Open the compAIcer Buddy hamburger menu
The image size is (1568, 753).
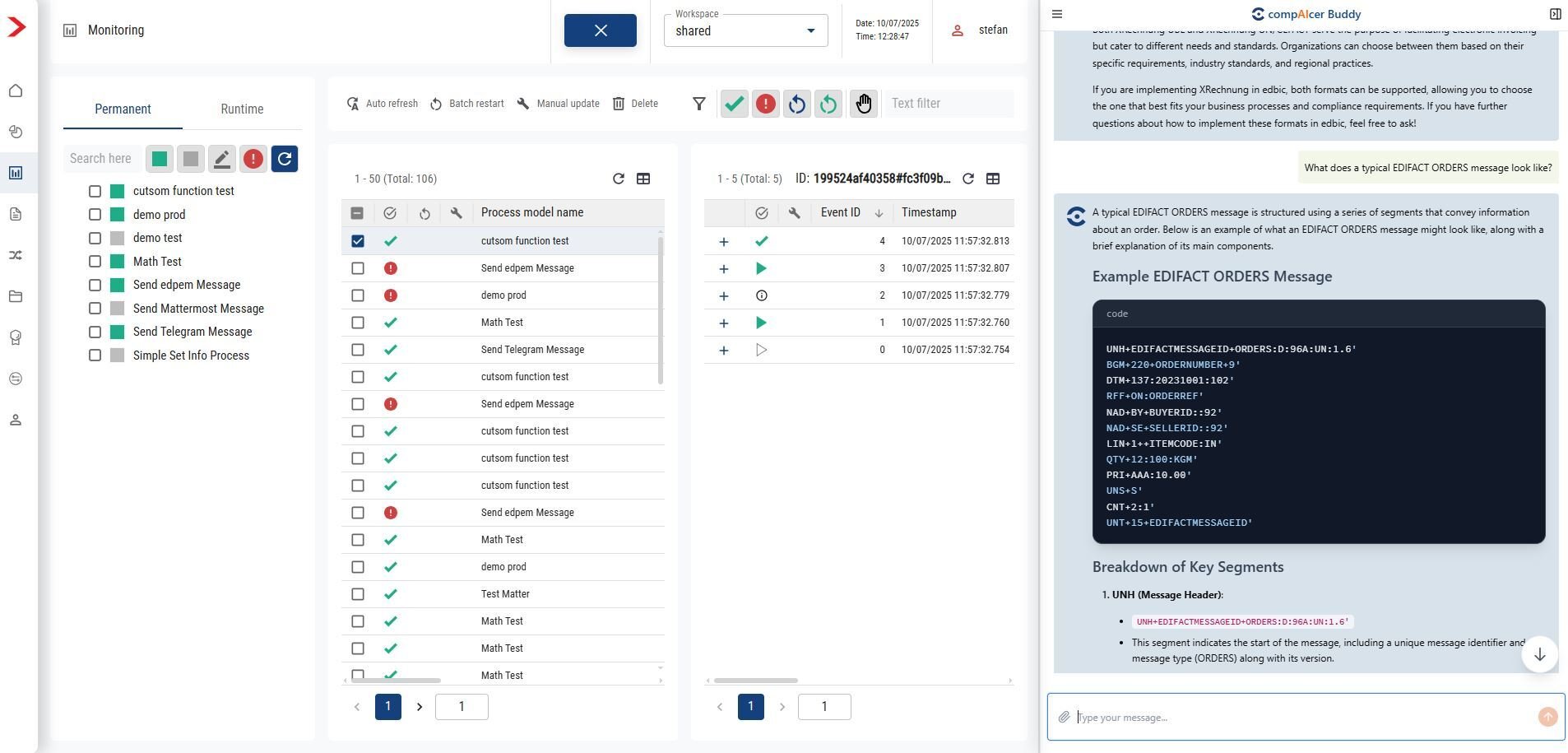click(x=1058, y=14)
